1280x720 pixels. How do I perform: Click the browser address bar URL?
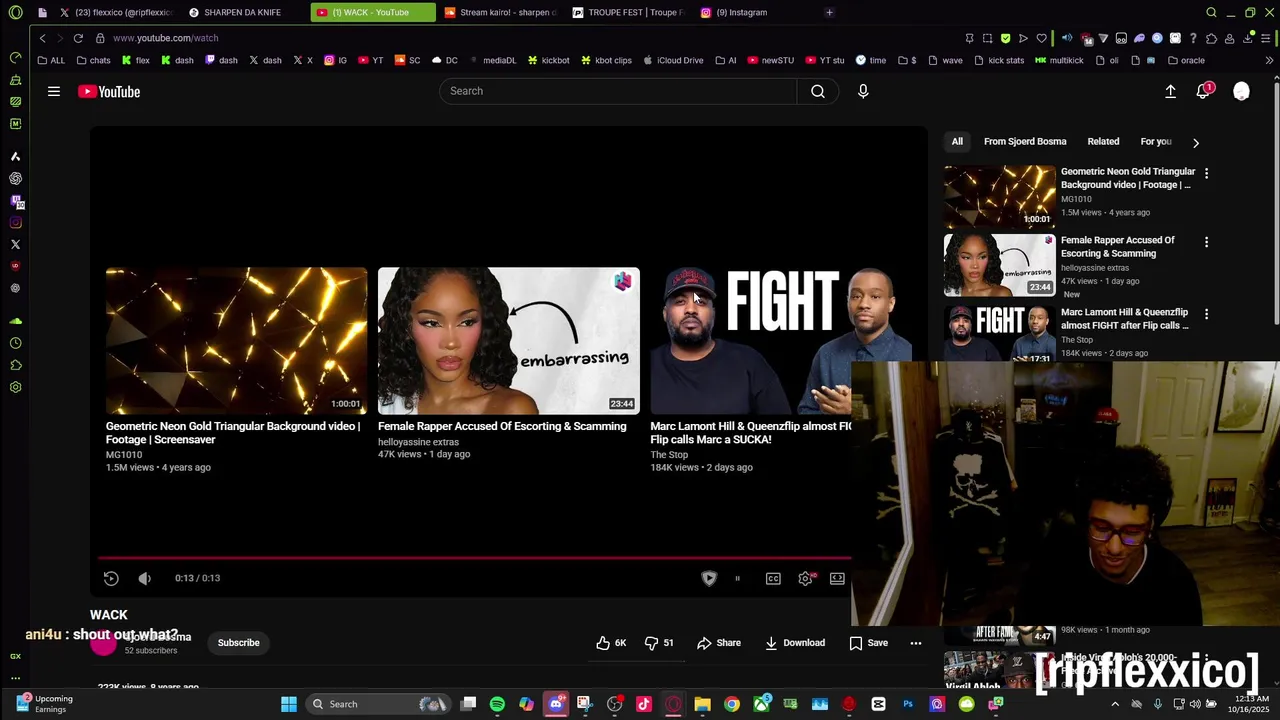click(x=165, y=38)
